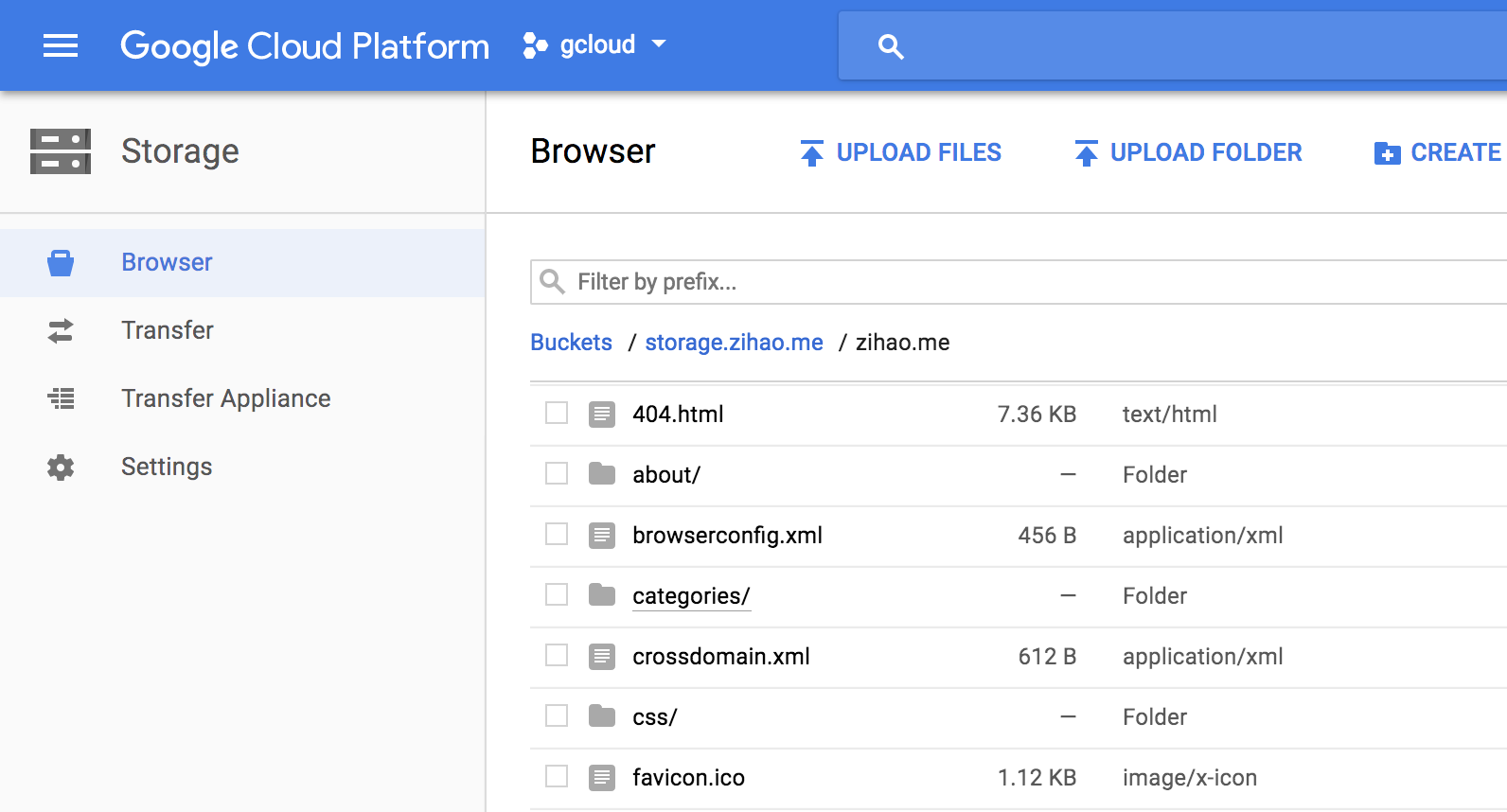
Task: Click the Transfer arrows icon
Action: 61,330
